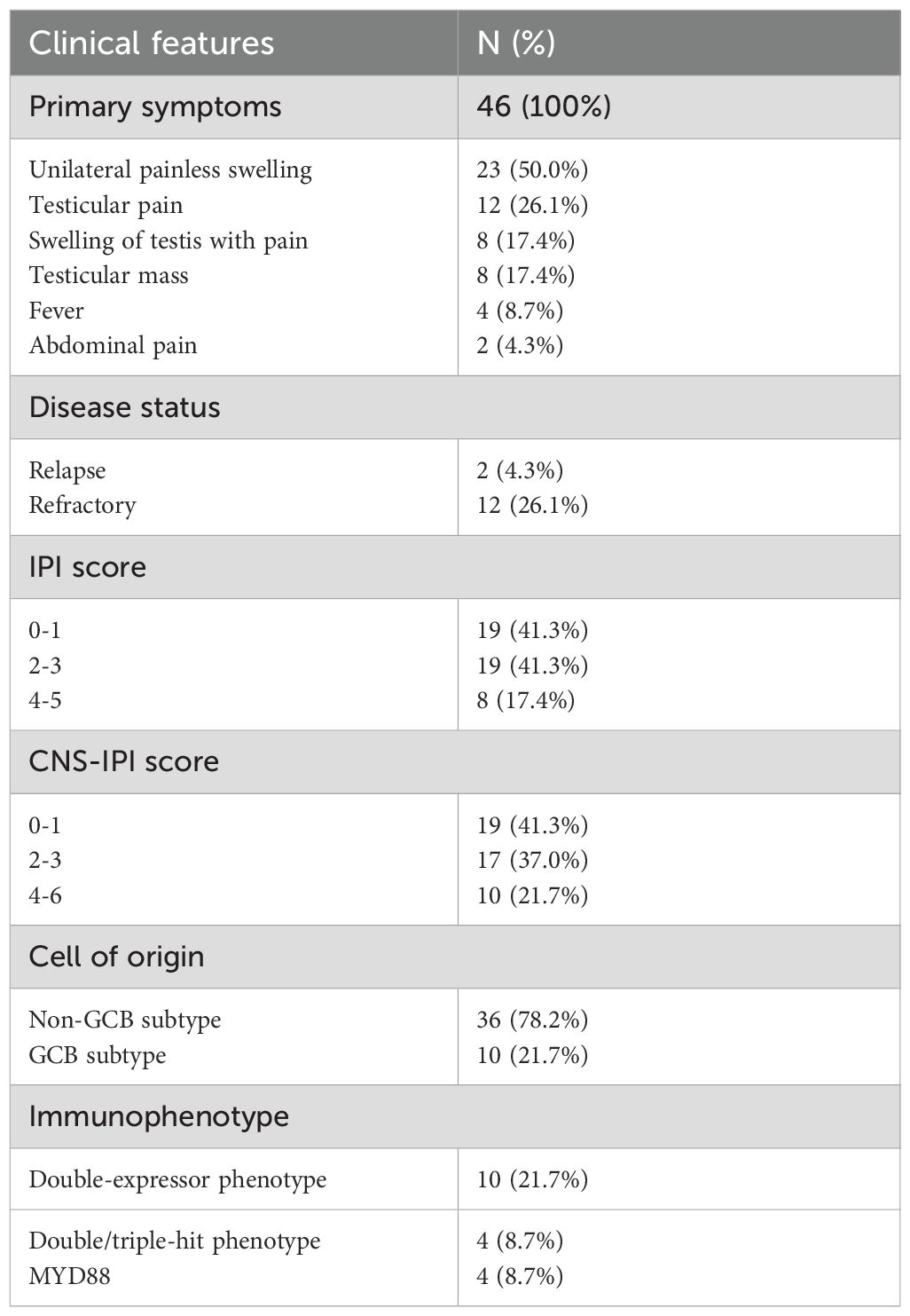Click the Non-GCB subtype row label

(125, 1020)
